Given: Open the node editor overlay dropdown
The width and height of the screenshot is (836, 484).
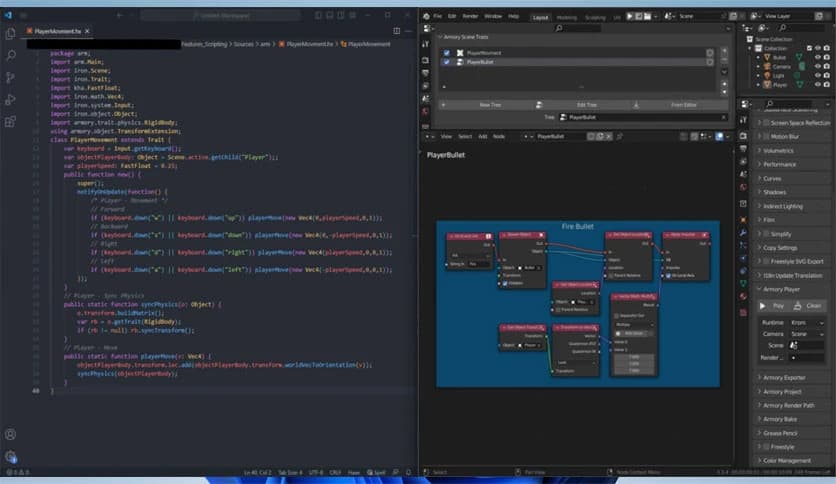Looking at the screenshot, I should pyautogui.click(x=727, y=136).
